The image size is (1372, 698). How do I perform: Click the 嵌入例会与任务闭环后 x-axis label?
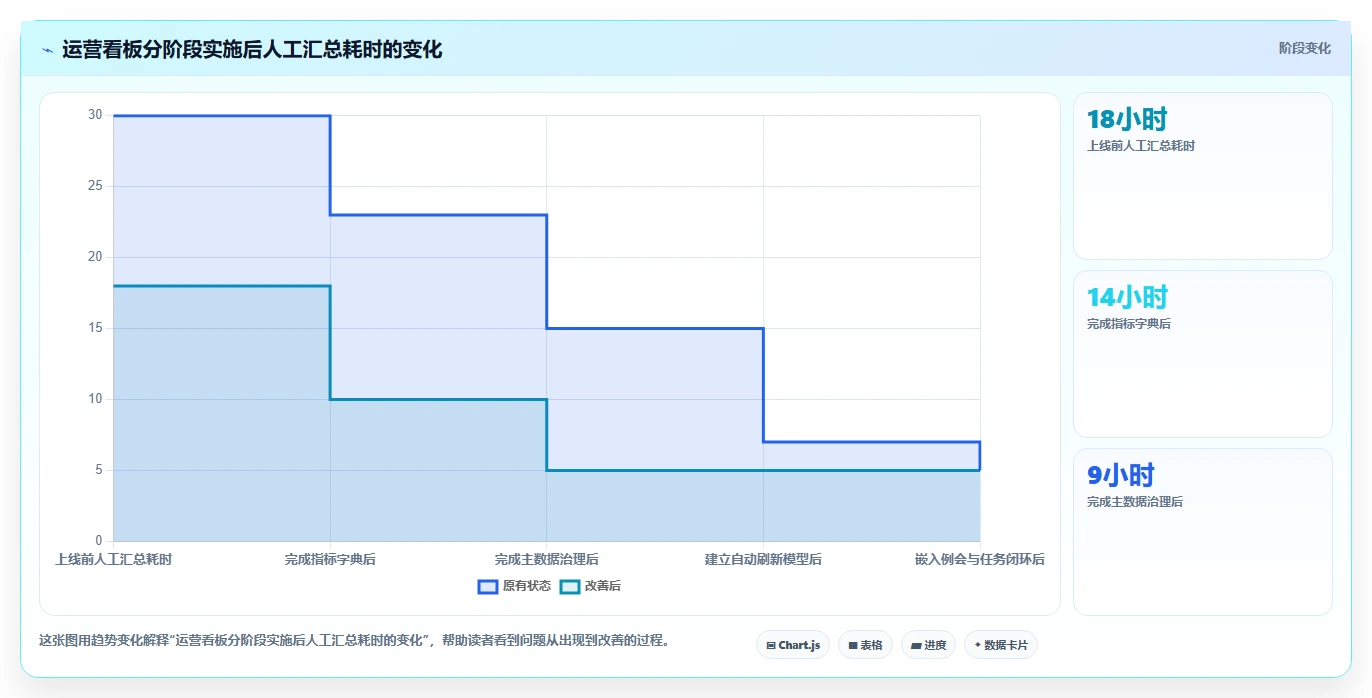click(x=980, y=559)
